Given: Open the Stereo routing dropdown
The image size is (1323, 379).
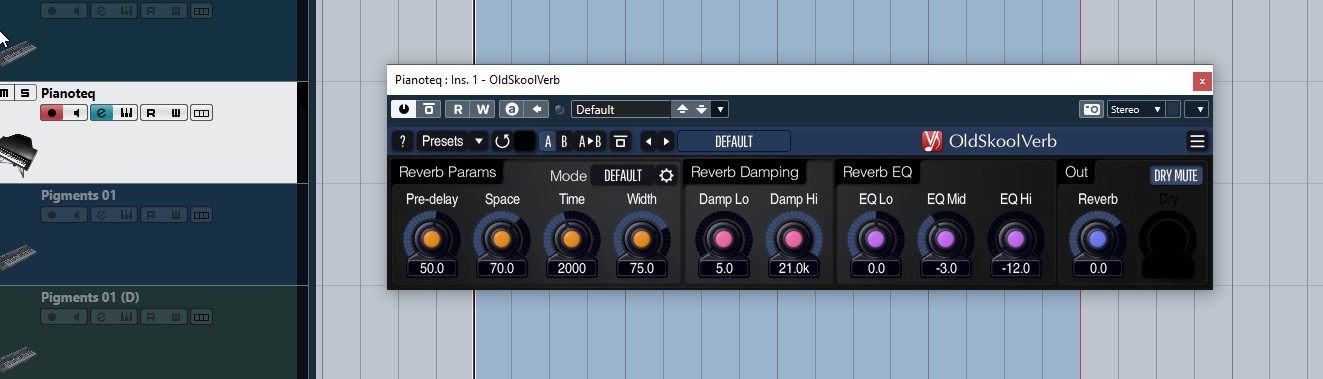Looking at the screenshot, I should coord(1137,109).
